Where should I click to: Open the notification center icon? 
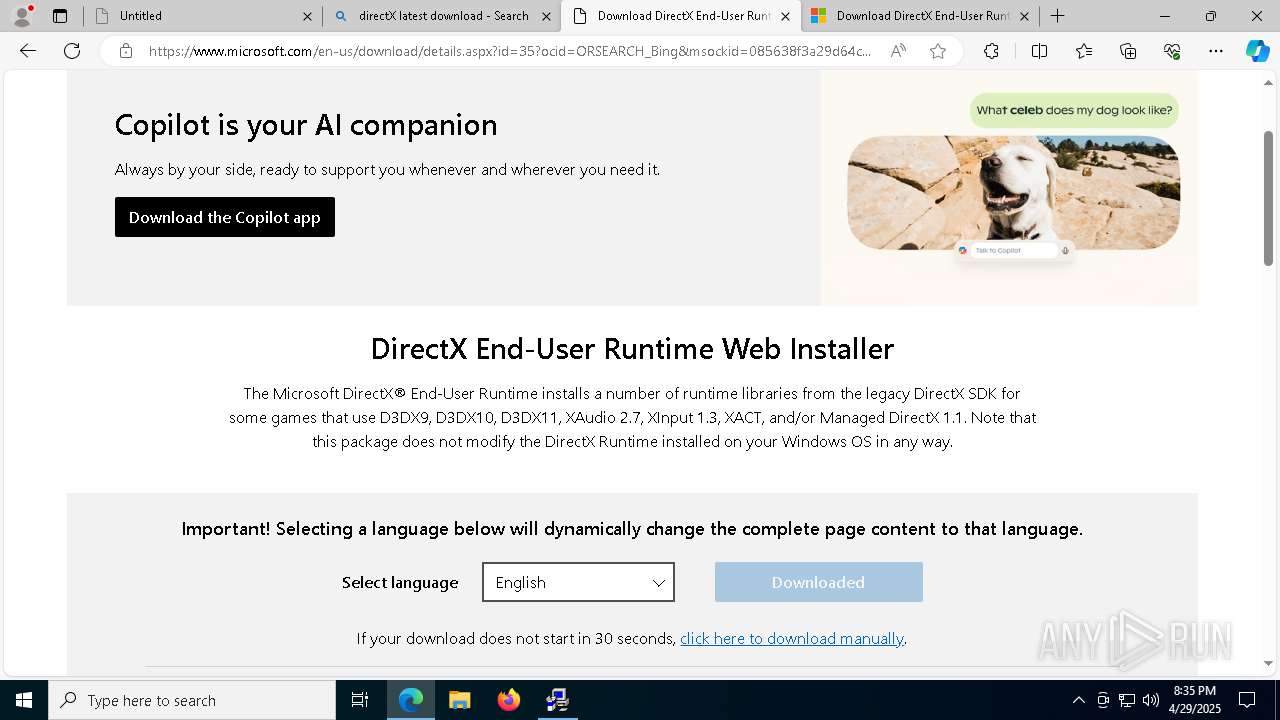[x=1247, y=700]
